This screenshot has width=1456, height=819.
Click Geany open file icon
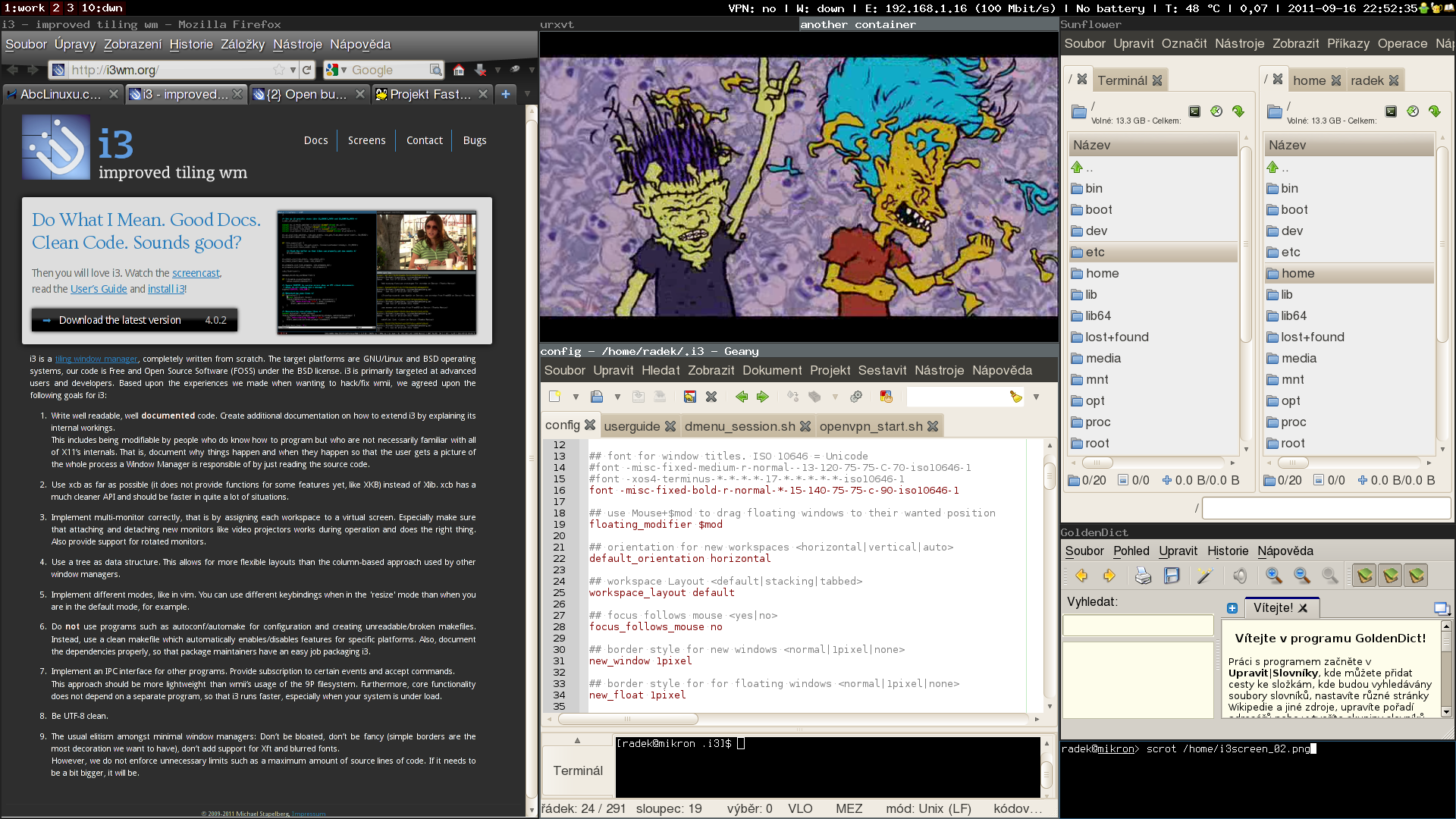coord(597,397)
